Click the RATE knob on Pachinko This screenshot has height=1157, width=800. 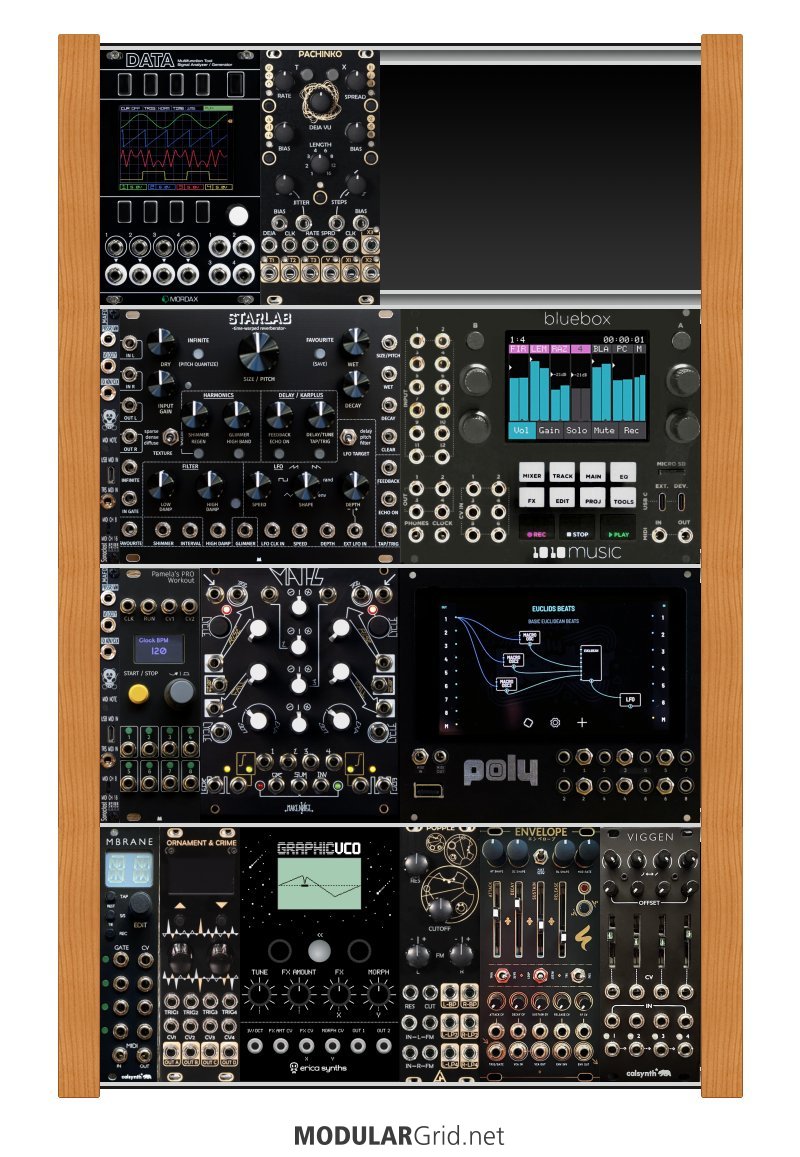[x=284, y=80]
